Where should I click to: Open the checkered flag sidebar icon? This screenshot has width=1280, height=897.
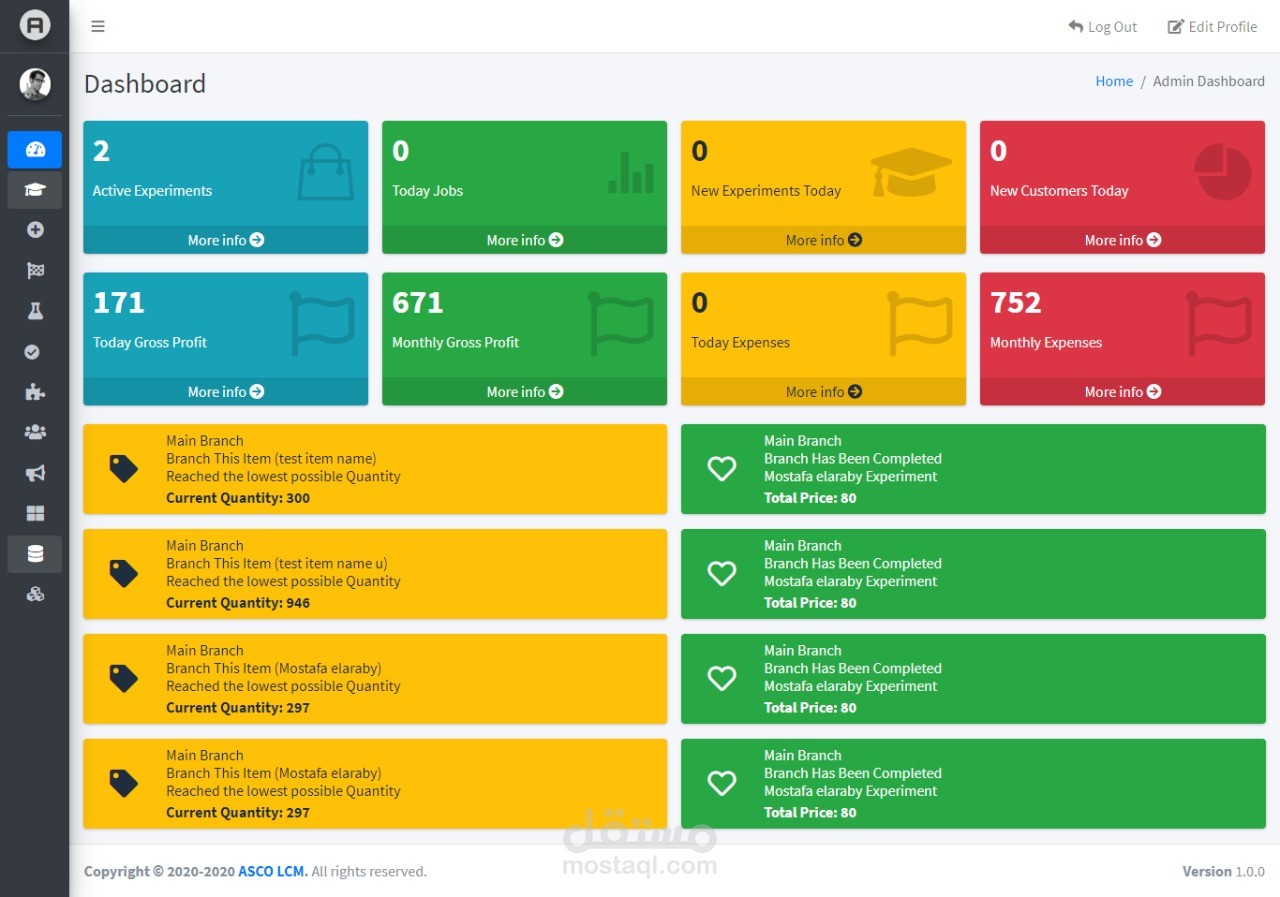coord(35,271)
